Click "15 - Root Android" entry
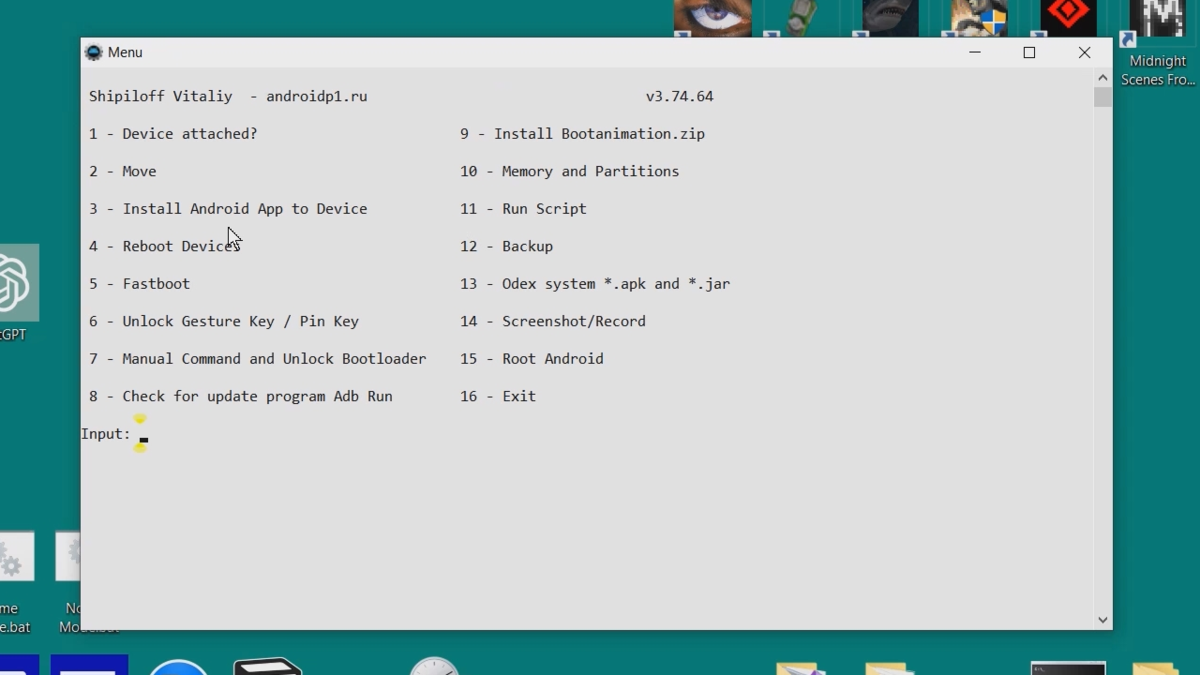This screenshot has width=1200, height=675. [x=532, y=359]
